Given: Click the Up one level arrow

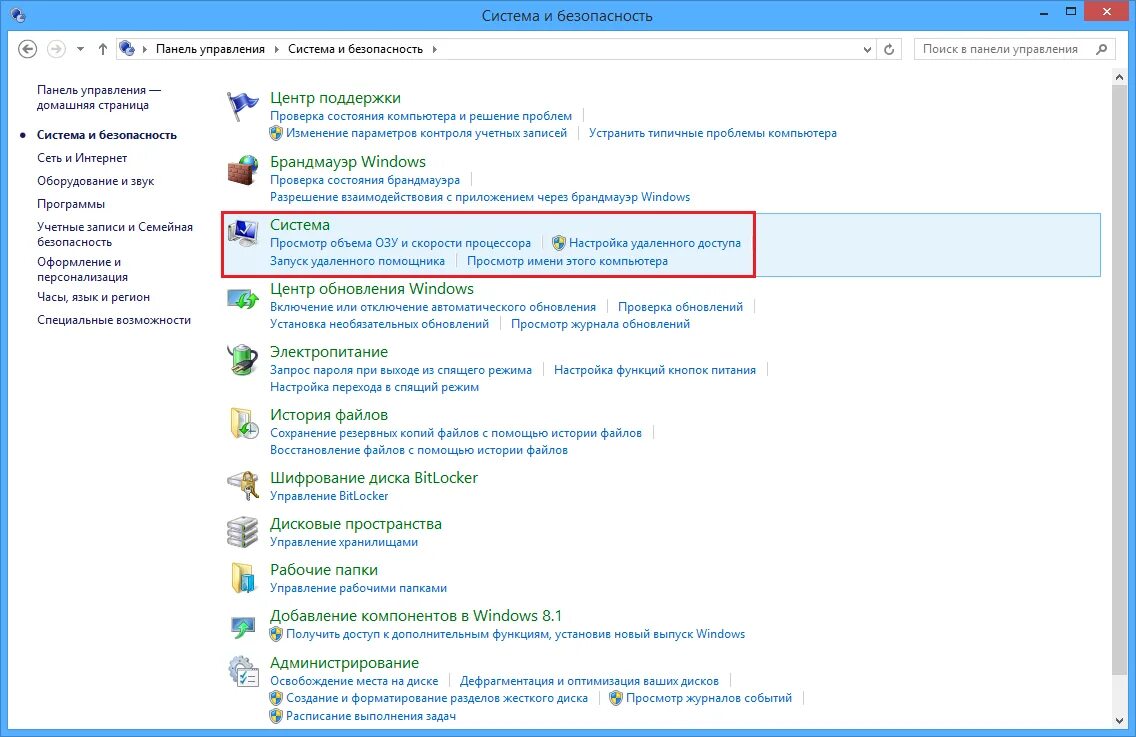Looking at the screenshot, I should click(103, 49).
